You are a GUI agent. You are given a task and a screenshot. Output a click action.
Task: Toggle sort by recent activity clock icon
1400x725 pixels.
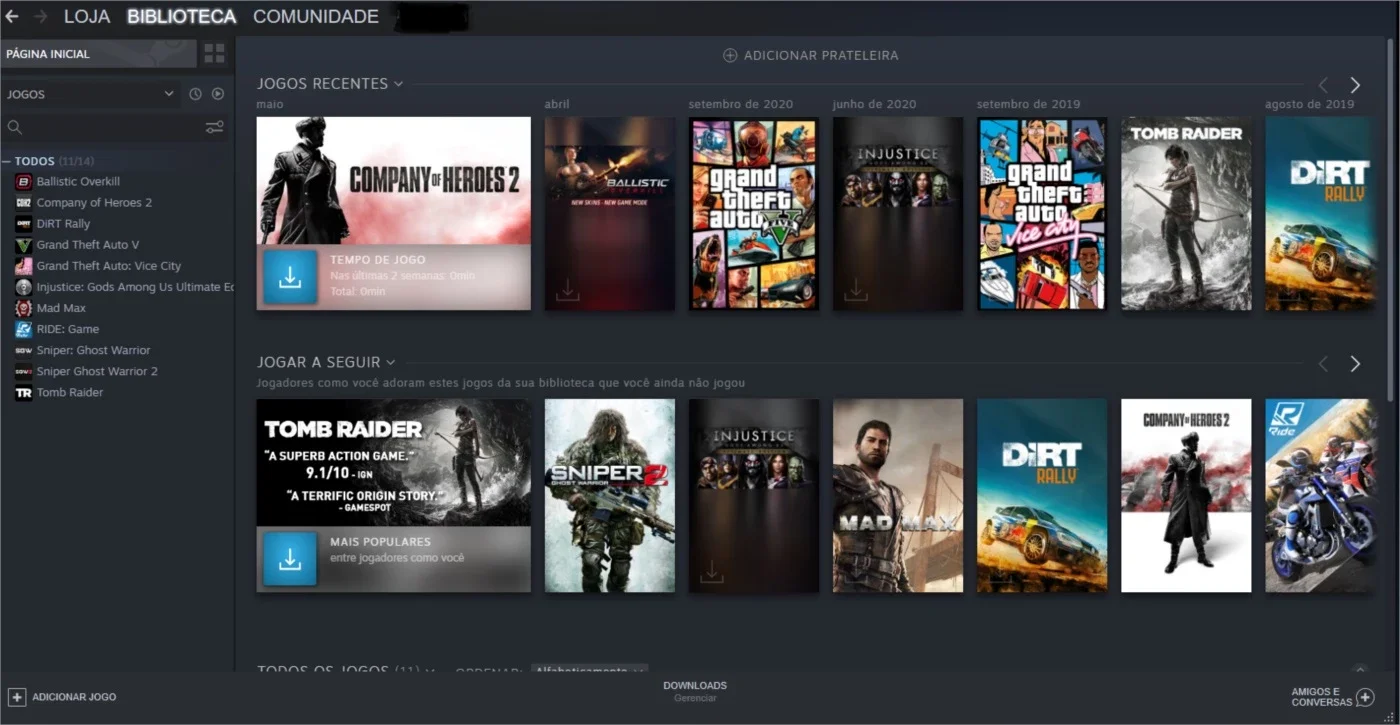pos(195,94)
